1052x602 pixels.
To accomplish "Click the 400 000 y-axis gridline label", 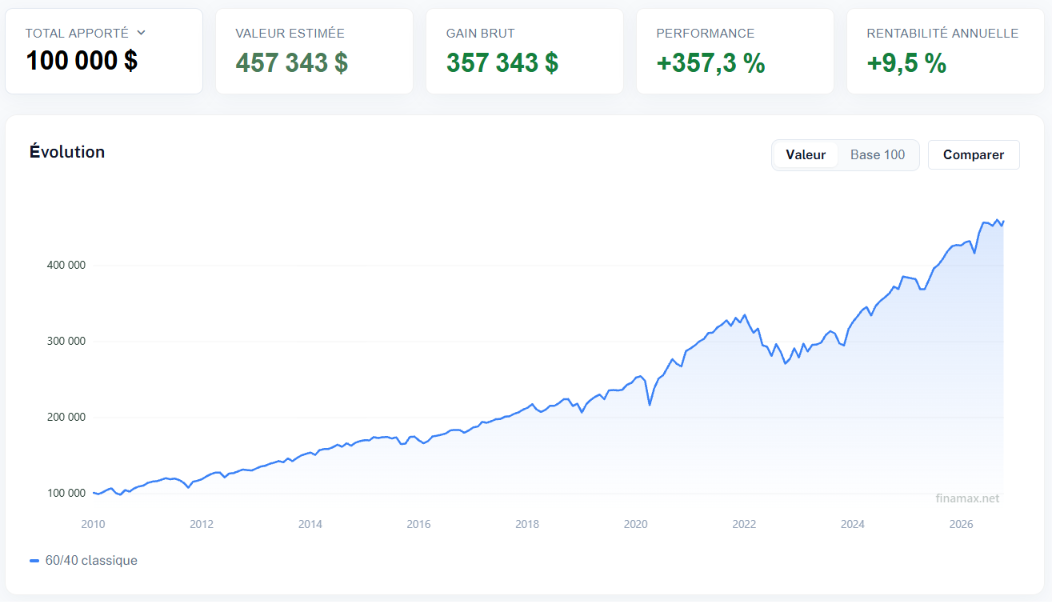I will 66,265.
